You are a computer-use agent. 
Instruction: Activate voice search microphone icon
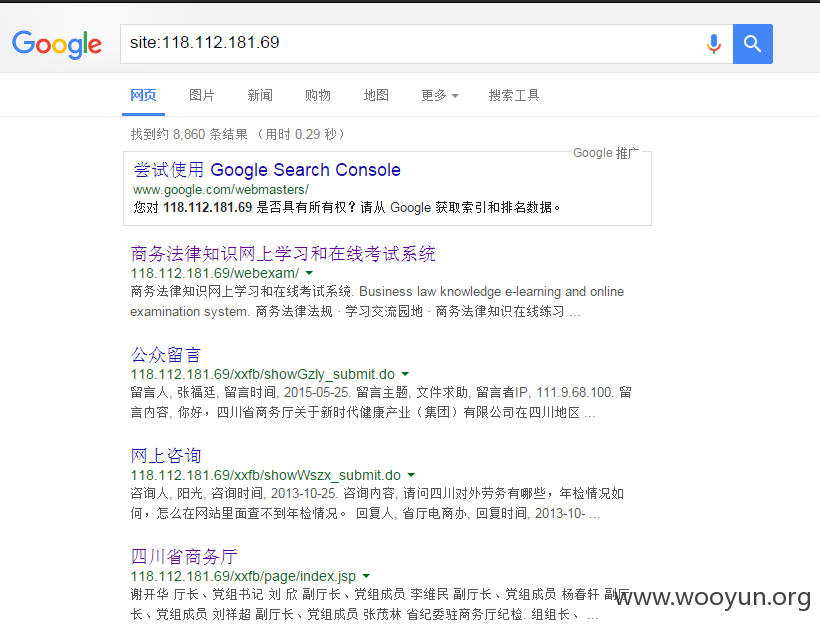[x=713, y=44]
